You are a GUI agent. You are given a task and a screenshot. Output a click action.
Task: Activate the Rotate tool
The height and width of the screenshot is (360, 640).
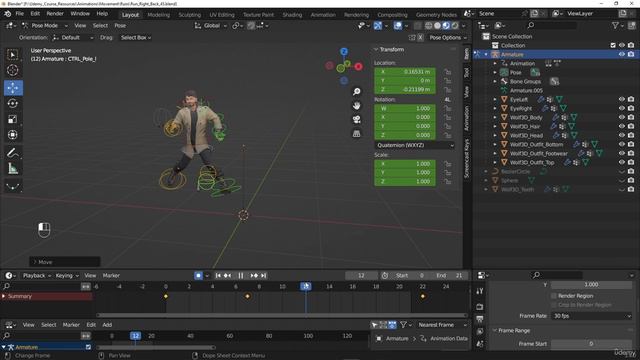point(13,103)
